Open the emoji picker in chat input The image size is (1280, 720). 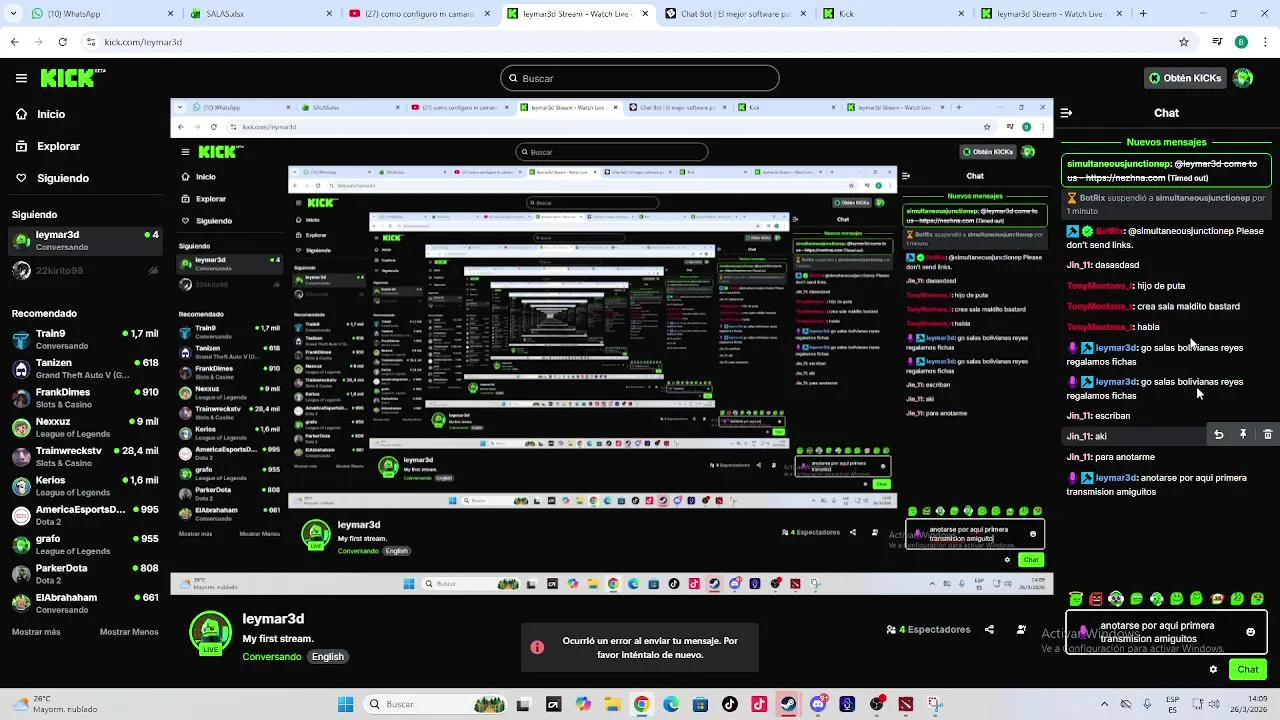[x=1250, y=632]
